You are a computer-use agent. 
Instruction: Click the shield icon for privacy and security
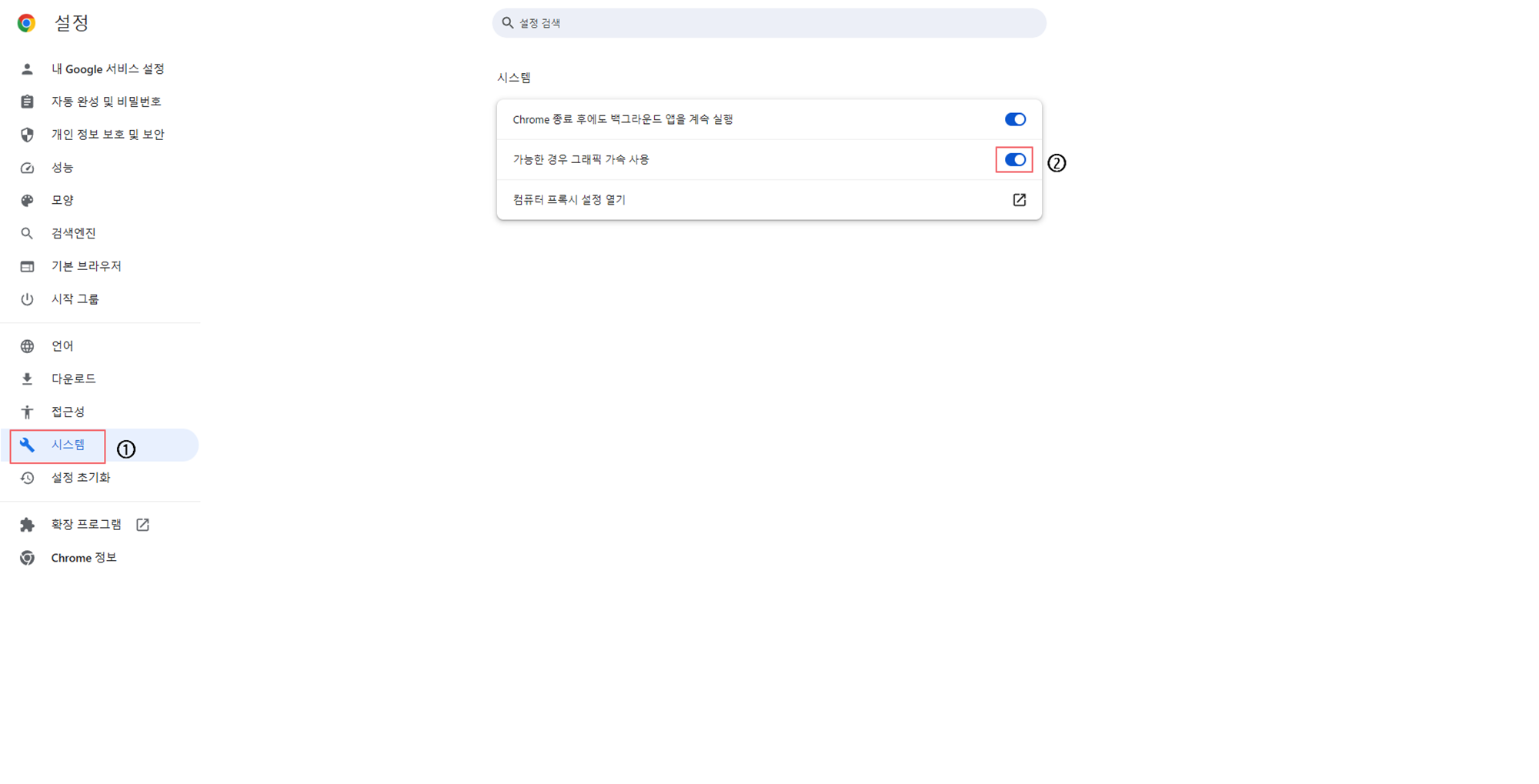tap(27, 135)
